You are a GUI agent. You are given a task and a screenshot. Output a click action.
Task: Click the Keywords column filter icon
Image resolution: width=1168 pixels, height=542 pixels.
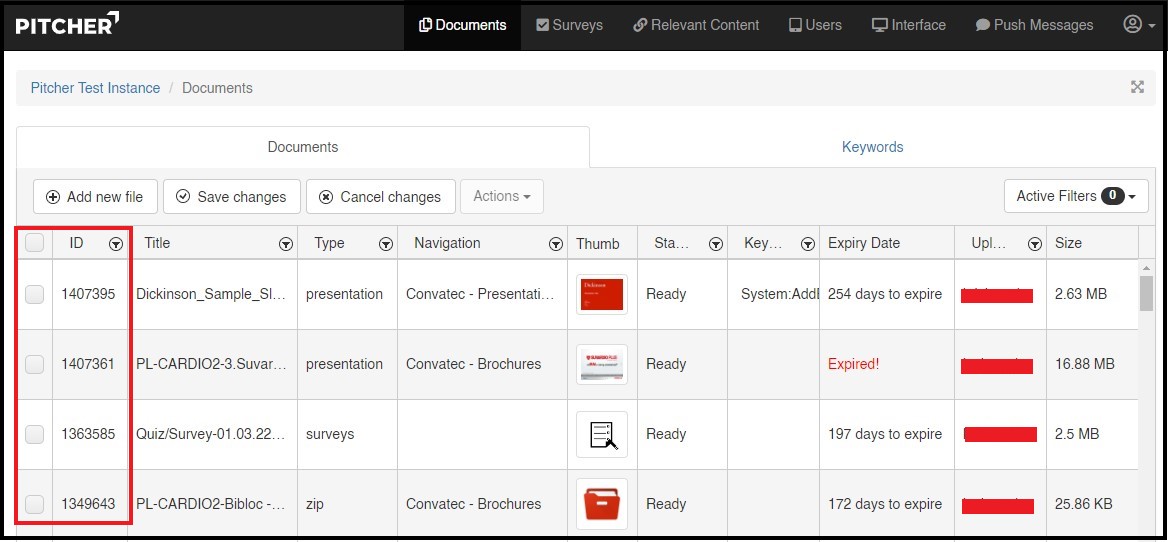(x=806, y=244)
